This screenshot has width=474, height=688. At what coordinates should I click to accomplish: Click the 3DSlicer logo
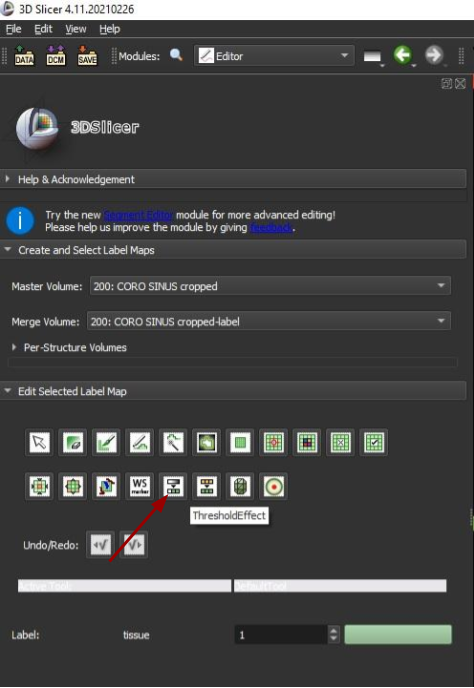(x=77, y=129)
